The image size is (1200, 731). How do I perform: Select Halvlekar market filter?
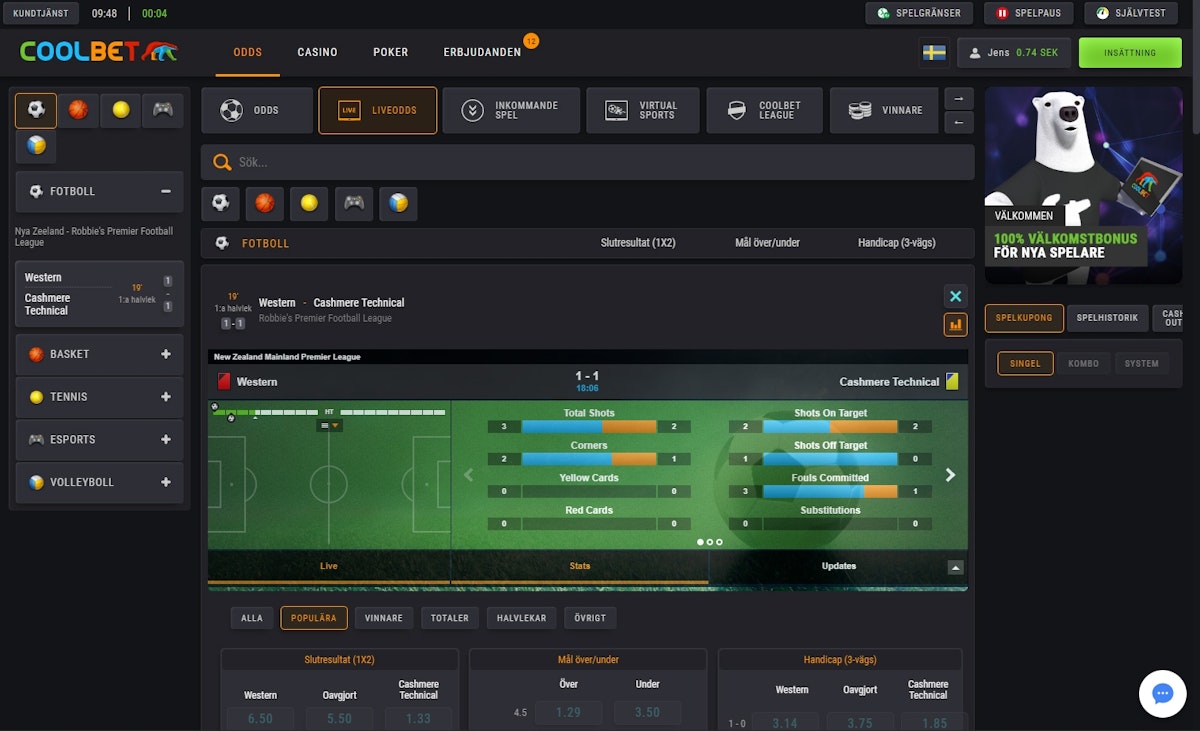[x=522, y=618]
